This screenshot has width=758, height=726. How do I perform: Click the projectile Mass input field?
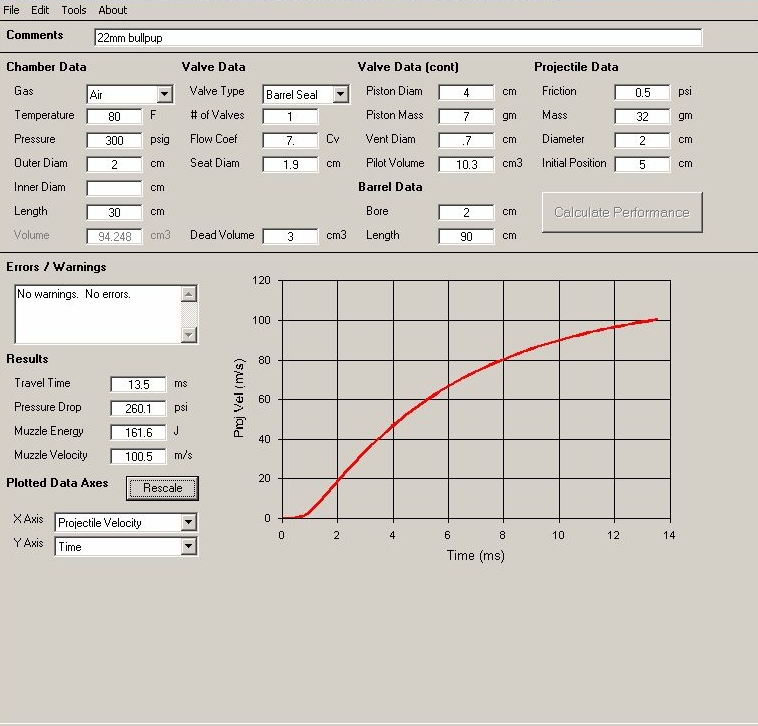click(x=642, y=116)
